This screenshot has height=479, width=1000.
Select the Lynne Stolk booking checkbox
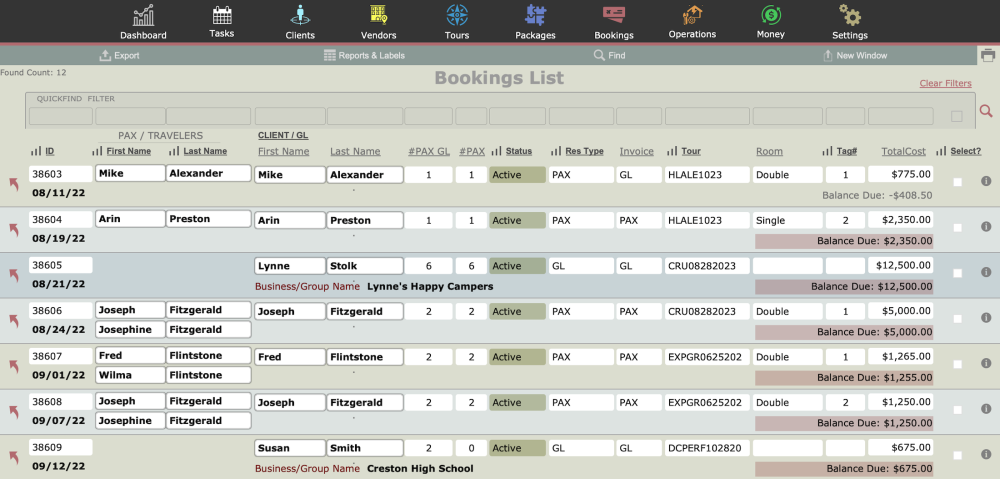click(957, 273)
